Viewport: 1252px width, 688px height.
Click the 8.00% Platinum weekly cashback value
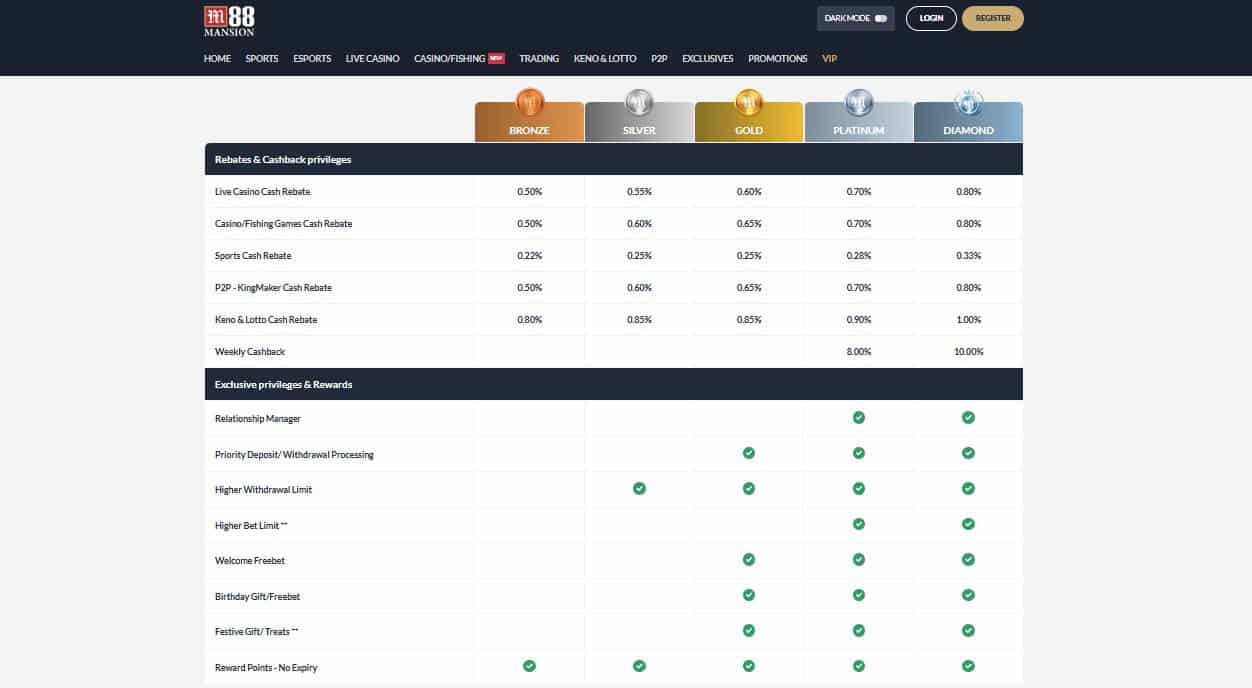[x=859, y=352]
